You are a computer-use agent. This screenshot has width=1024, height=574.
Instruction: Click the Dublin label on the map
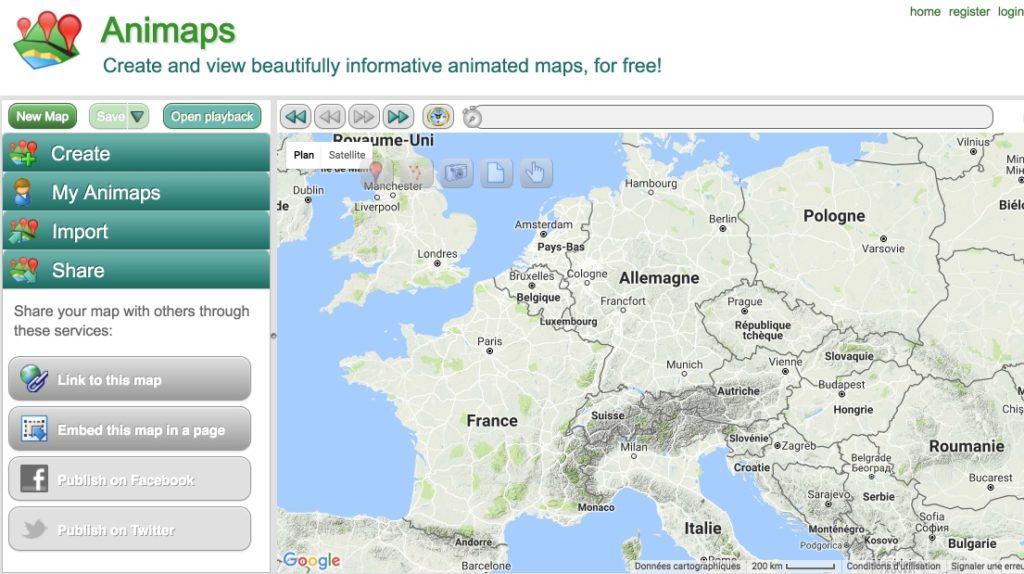pyautogui.click(x=308, y=189)
